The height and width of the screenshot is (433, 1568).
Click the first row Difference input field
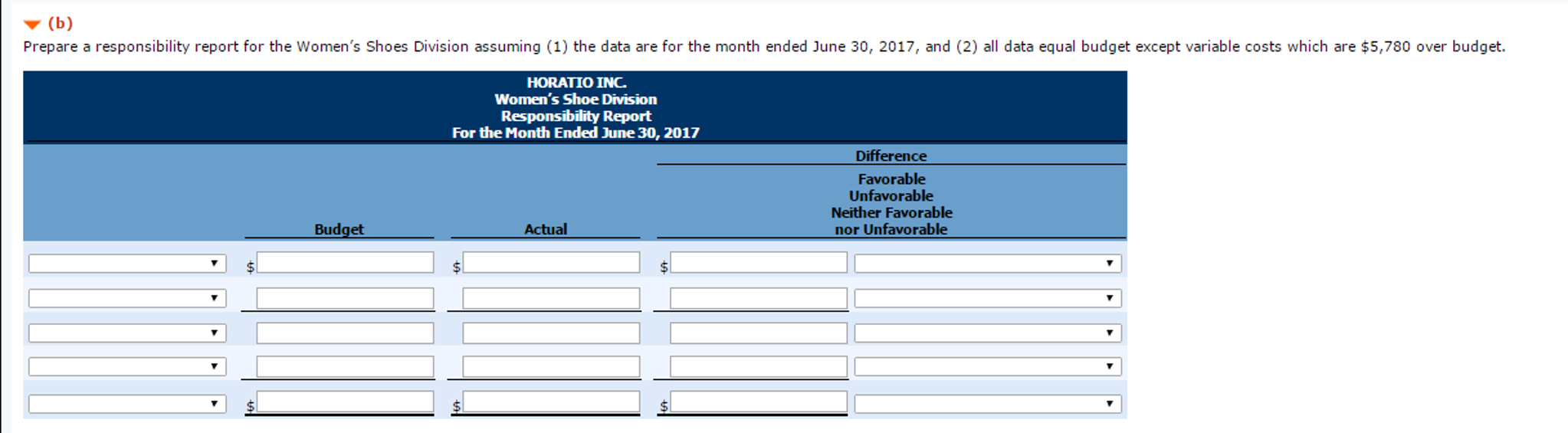coord(758,263)
